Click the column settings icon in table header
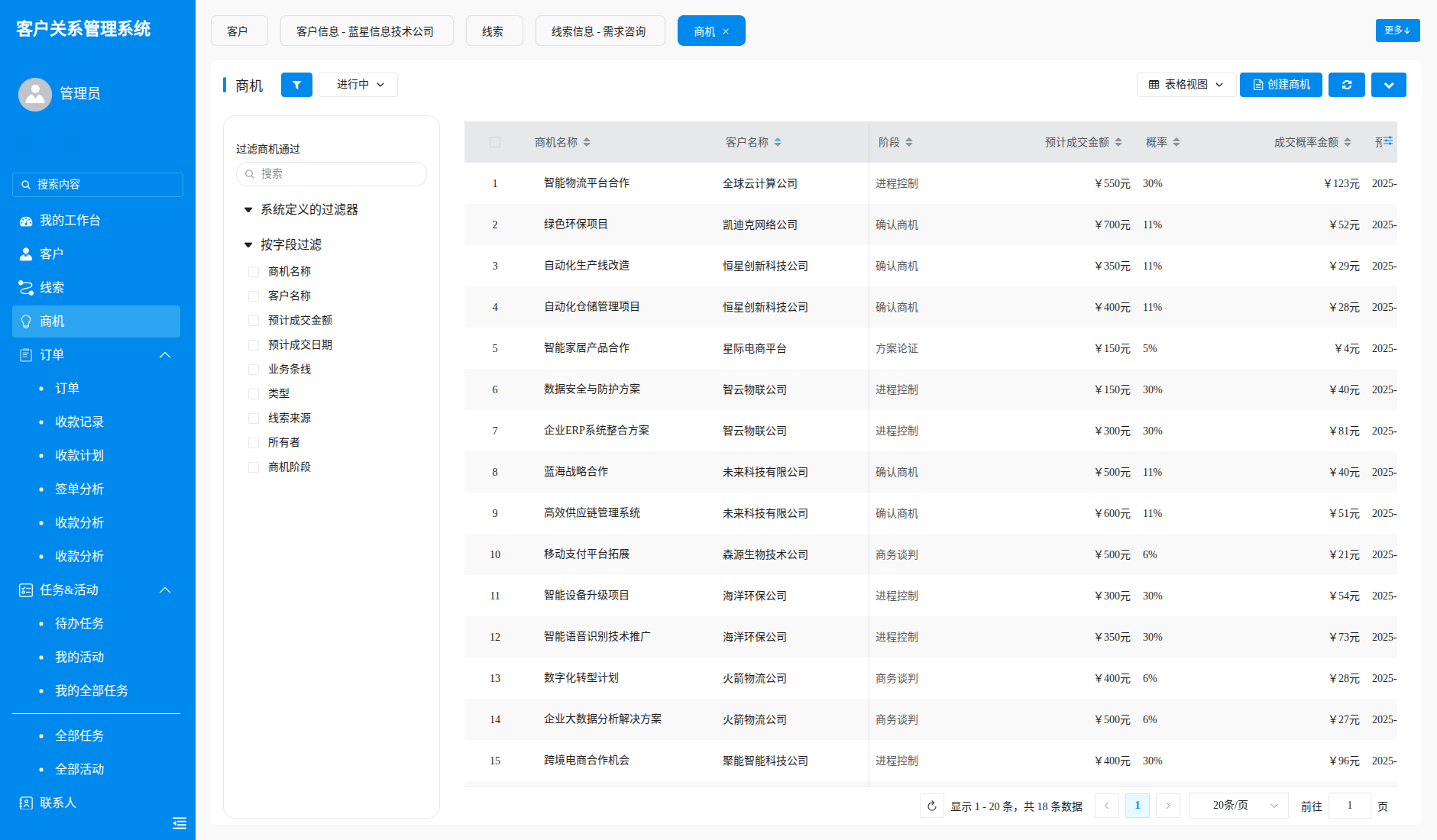The image size is (1437, 840). [1388, 141]
